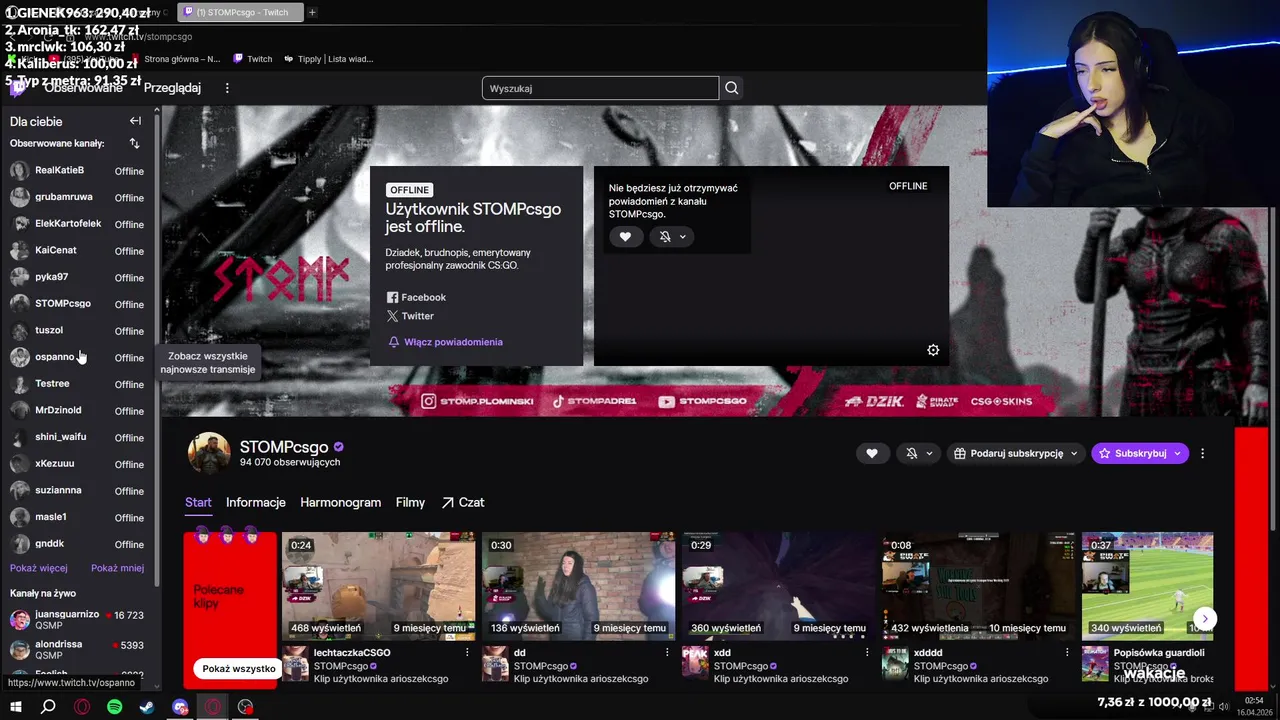Open STOMPcsgo Twitter link
Viewport: 1280px width, 720px height.
click(x=410, y=316)
